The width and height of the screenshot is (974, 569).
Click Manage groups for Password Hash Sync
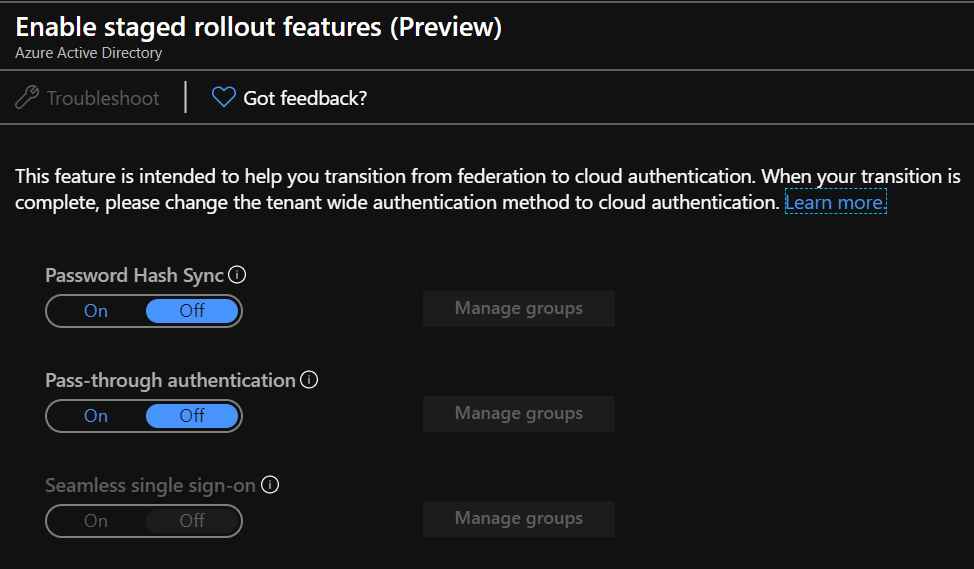coord(518,309)
